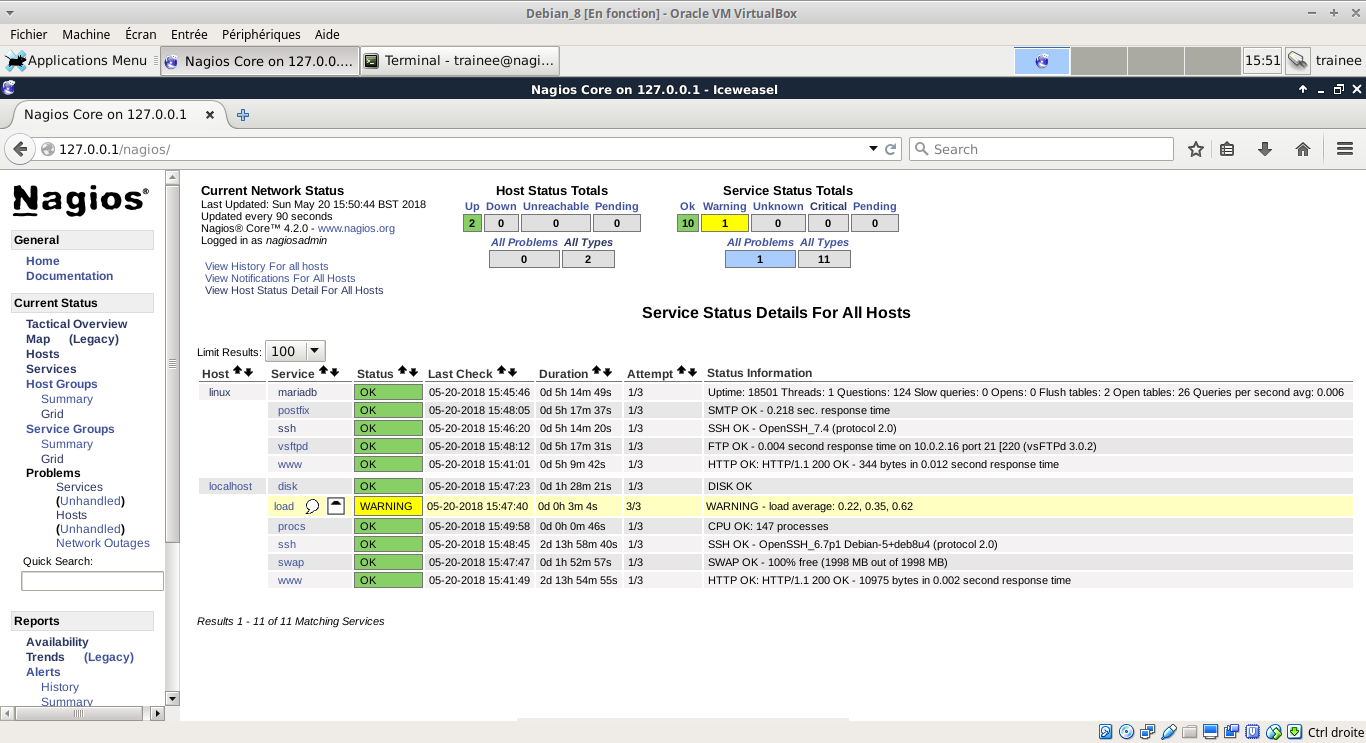Sort Last Check column ascending arrow

(502, 372)
